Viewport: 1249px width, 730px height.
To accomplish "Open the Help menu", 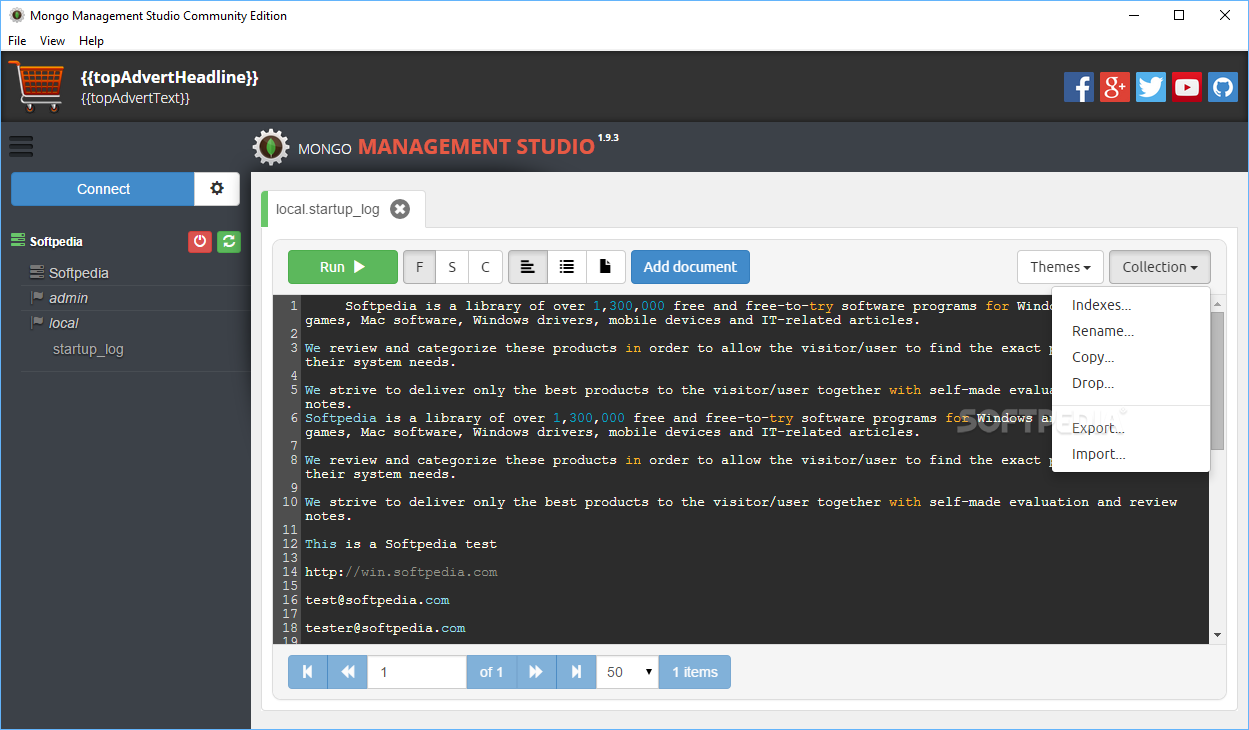I will coord(91,41).
